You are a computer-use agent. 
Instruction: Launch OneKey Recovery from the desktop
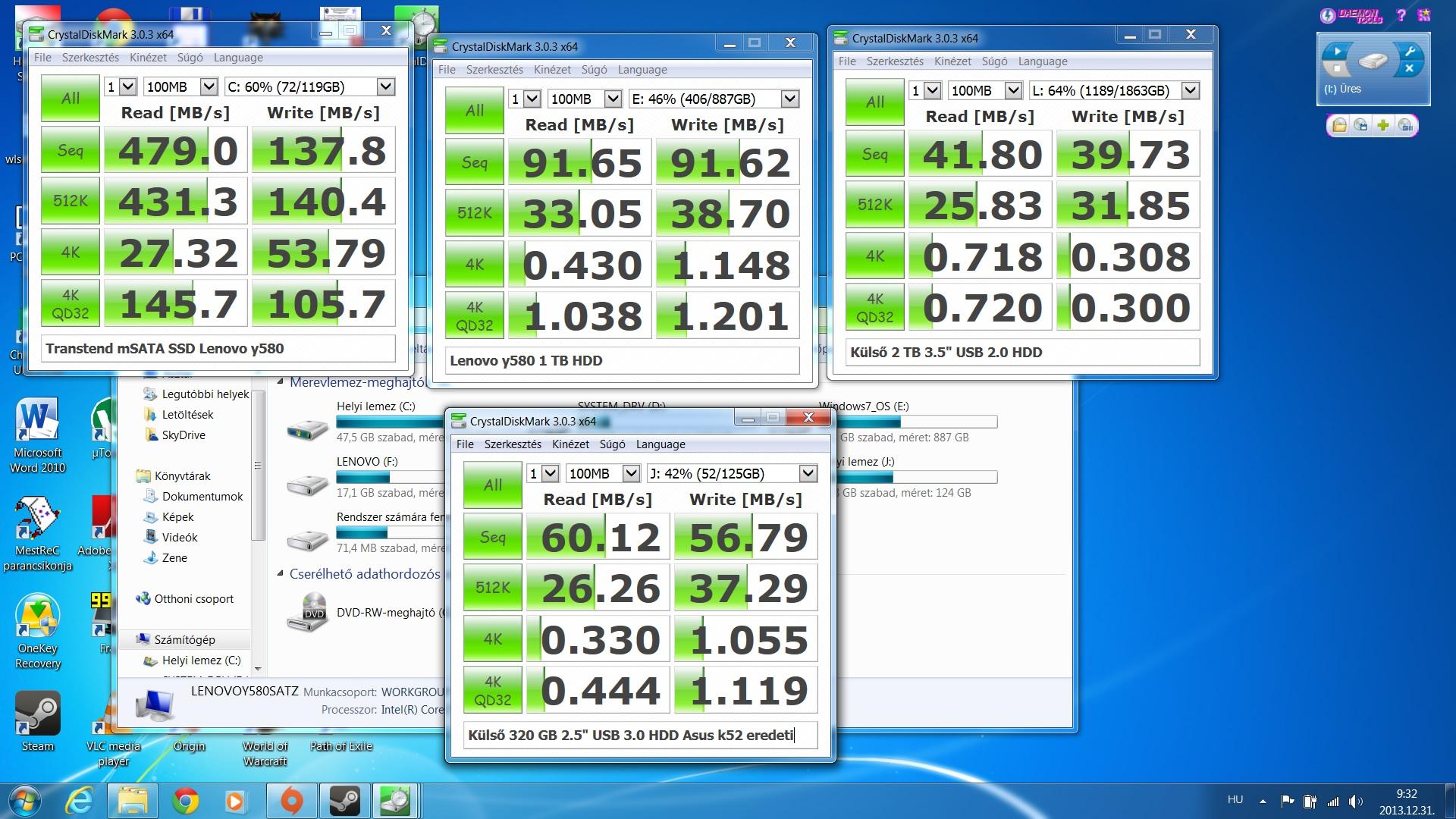coord(38,632)
